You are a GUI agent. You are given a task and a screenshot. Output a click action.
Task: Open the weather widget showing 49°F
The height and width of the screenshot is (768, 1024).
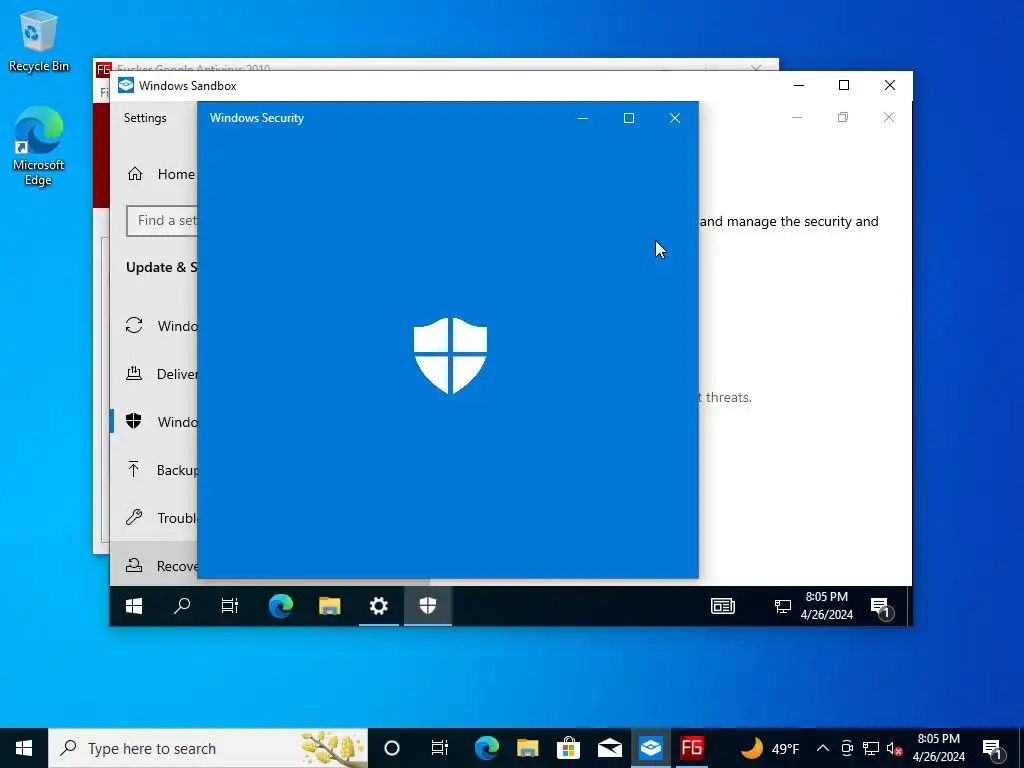tap(771, 748)
